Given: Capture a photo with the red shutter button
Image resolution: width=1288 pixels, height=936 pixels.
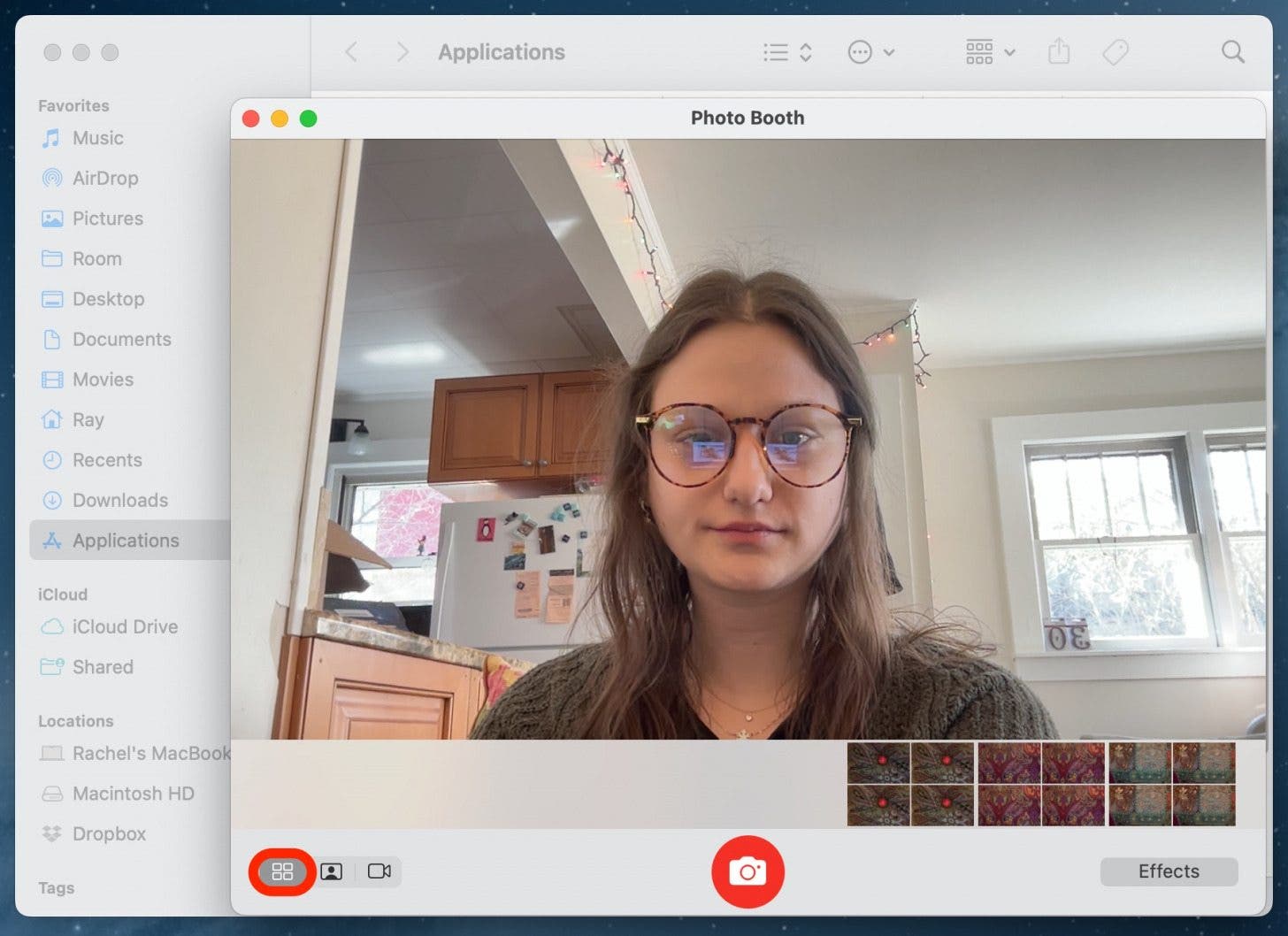Looking at the screenshot, I should 747,871.
